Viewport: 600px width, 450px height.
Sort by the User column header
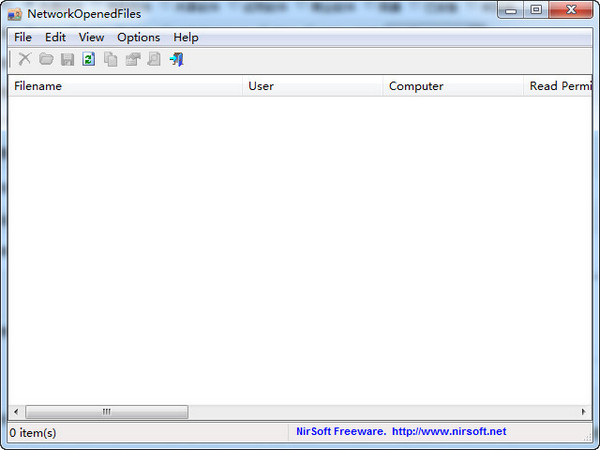click(313, 86)
